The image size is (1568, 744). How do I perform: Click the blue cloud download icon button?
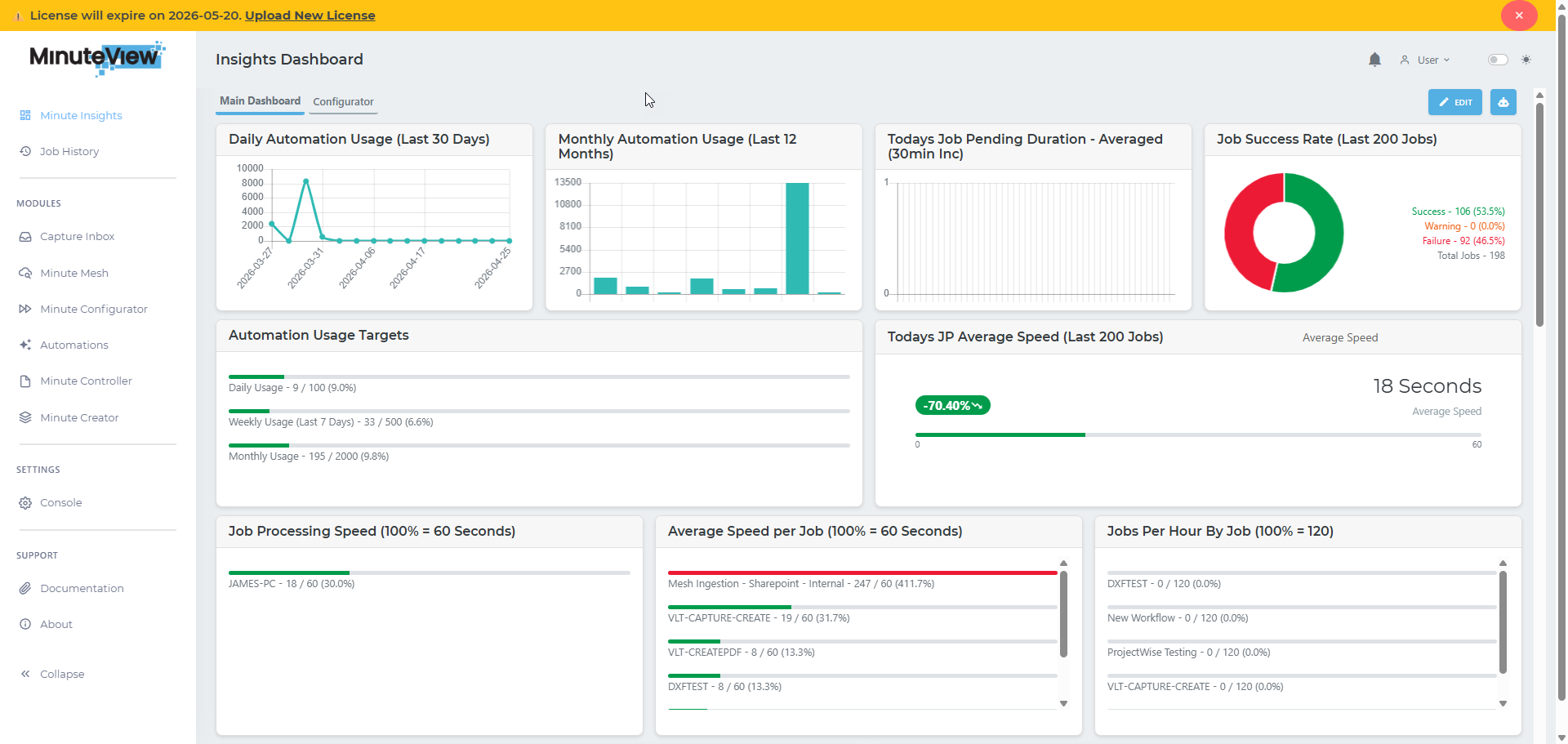point(1503,102)
